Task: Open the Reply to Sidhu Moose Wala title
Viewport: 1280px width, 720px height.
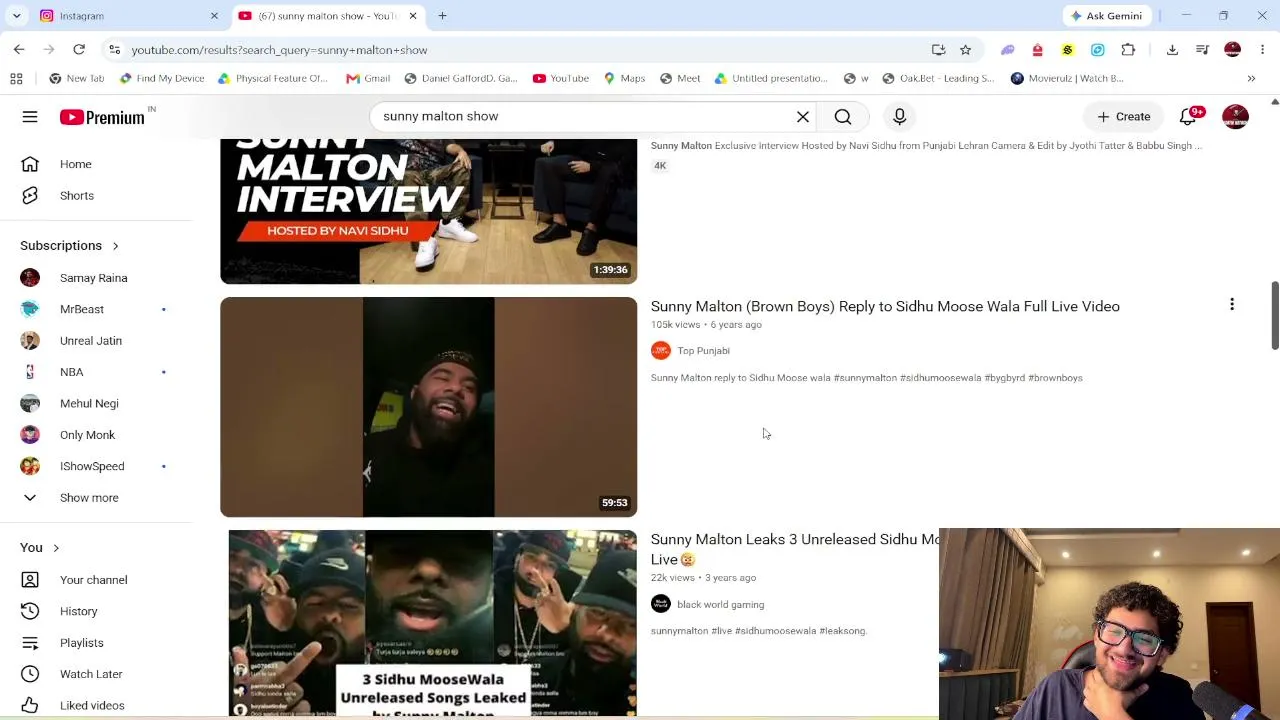Action: click(x=885, y=307)
